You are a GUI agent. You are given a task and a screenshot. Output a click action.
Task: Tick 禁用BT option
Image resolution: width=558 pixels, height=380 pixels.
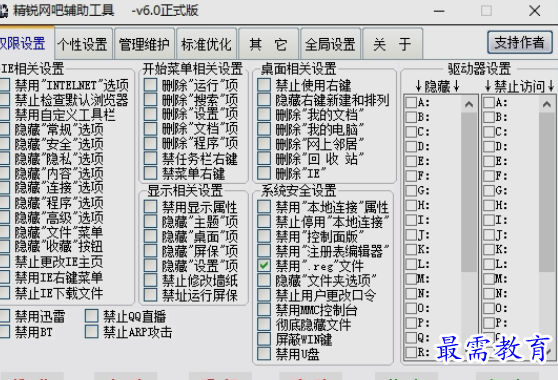tap(4, 332)
